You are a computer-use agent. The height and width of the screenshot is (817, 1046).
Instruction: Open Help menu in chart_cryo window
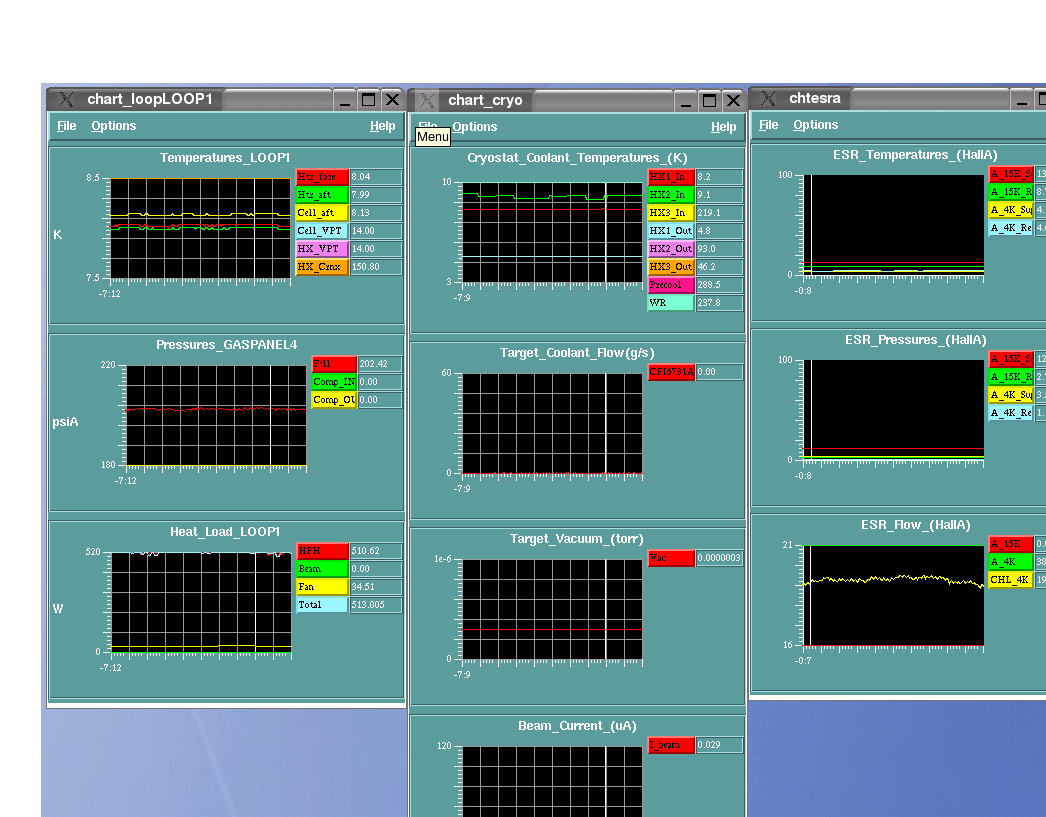pos(724,127)
